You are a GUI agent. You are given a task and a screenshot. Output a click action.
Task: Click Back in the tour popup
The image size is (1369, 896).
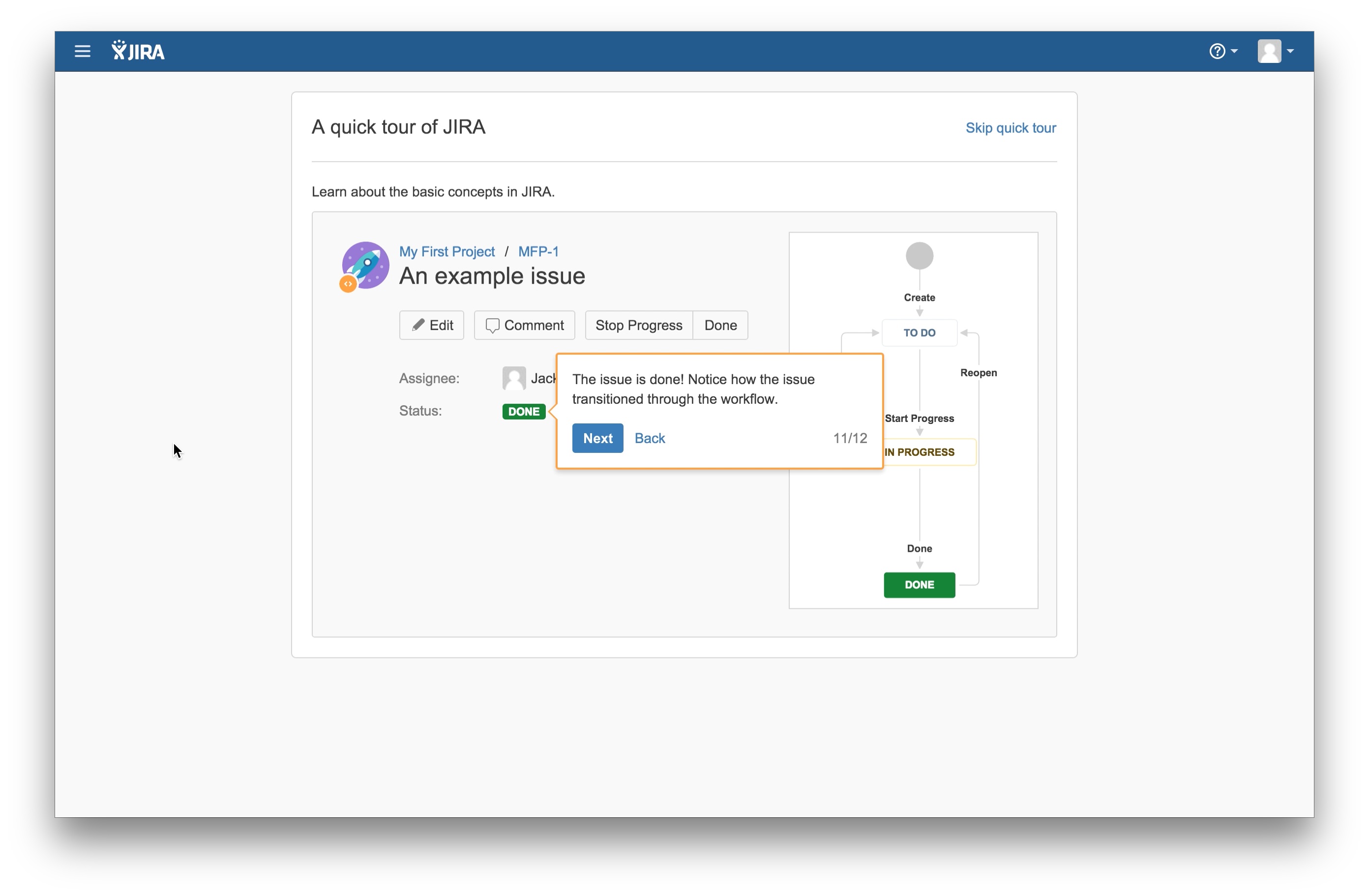pyautogui.click(x=650, y=438)
